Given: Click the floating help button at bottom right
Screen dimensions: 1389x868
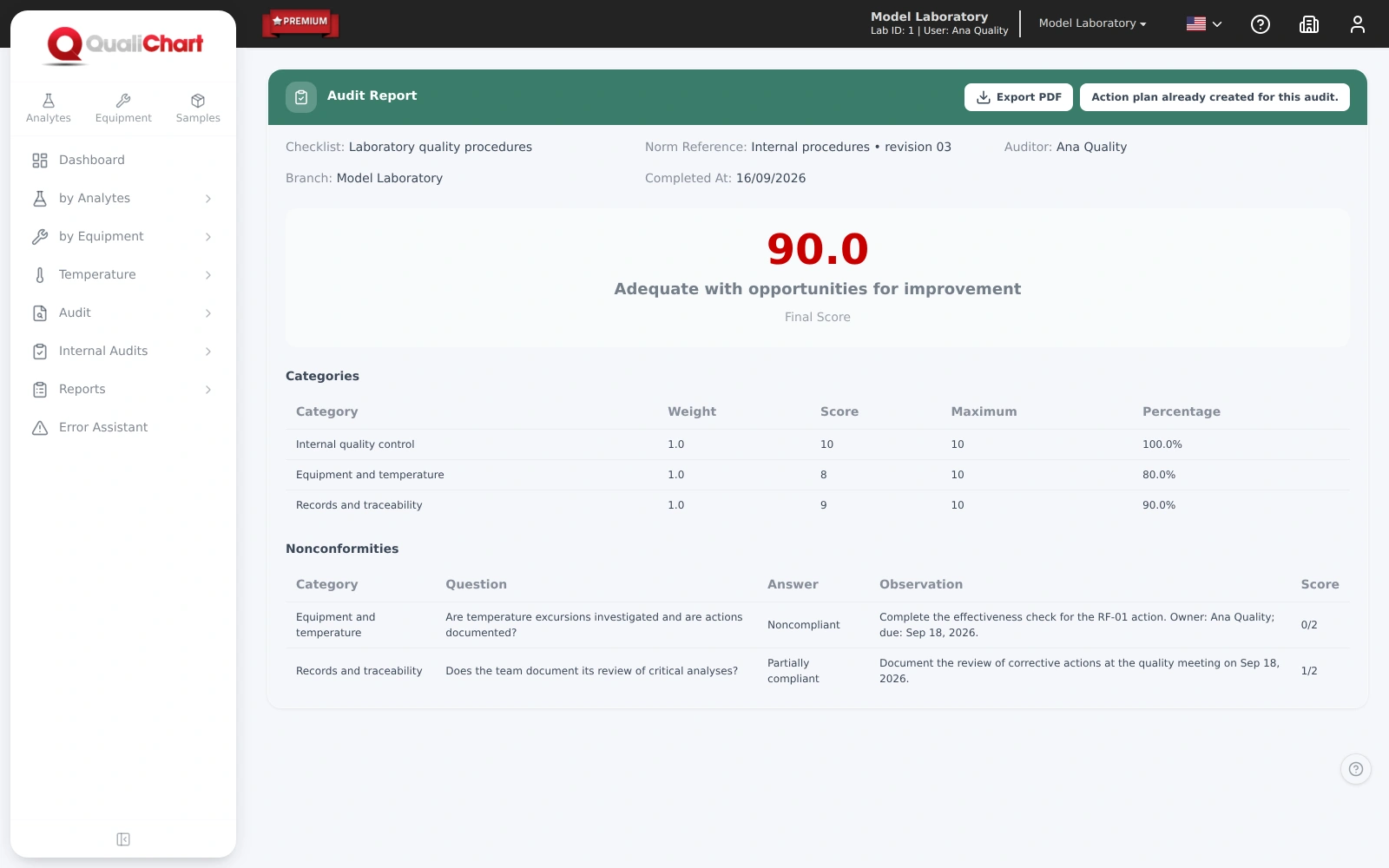Looking at the screenshot, I should point(1356,769).
